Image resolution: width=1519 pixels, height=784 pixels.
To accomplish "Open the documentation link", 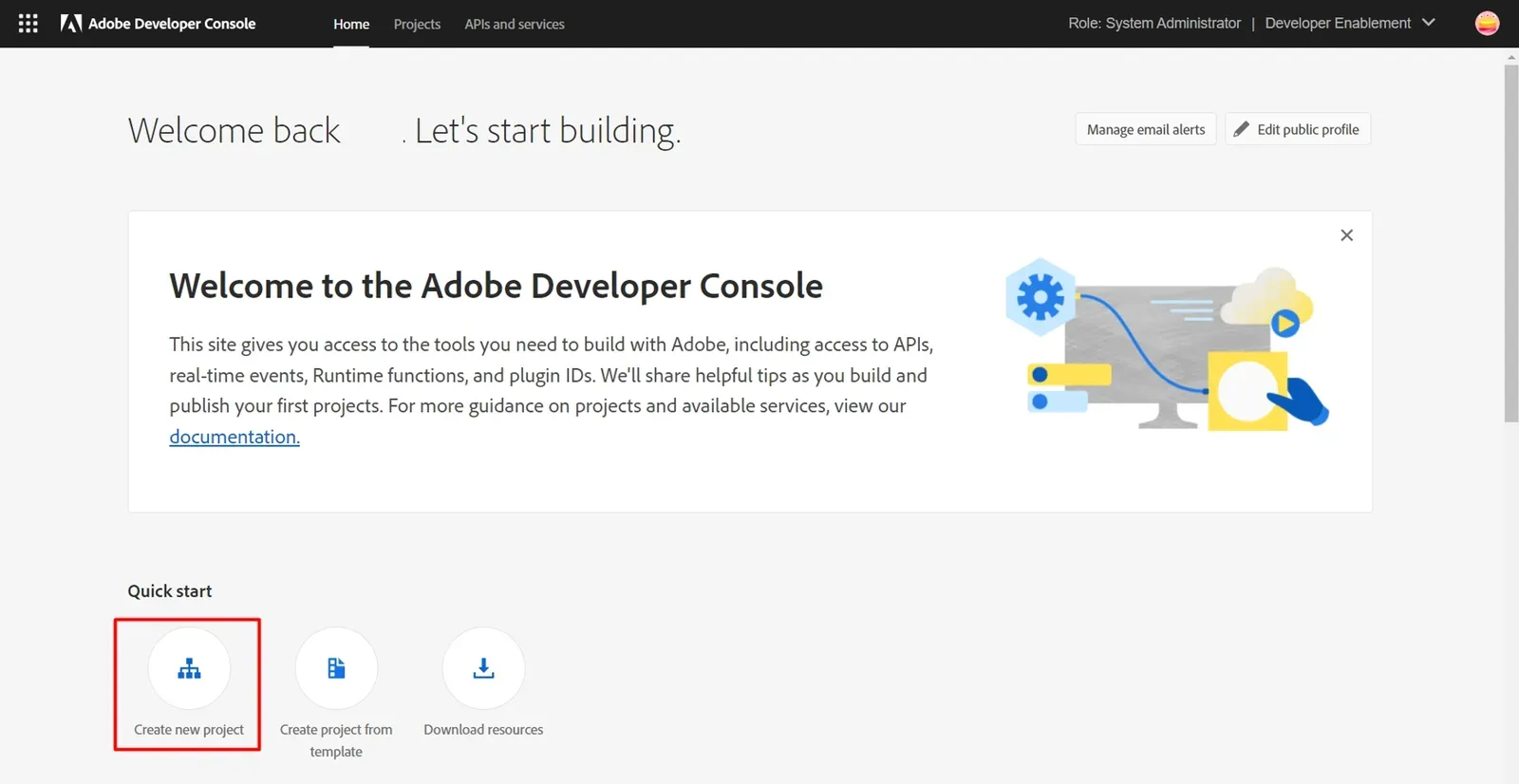I will pyautogui.click(x=234, y=437).
